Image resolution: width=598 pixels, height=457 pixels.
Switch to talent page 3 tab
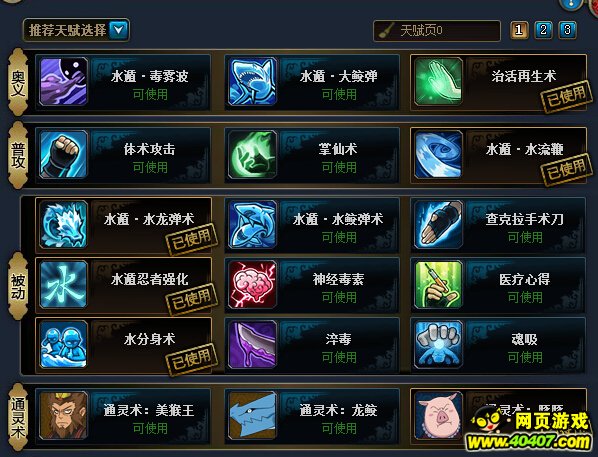click(x=567, y=30)
